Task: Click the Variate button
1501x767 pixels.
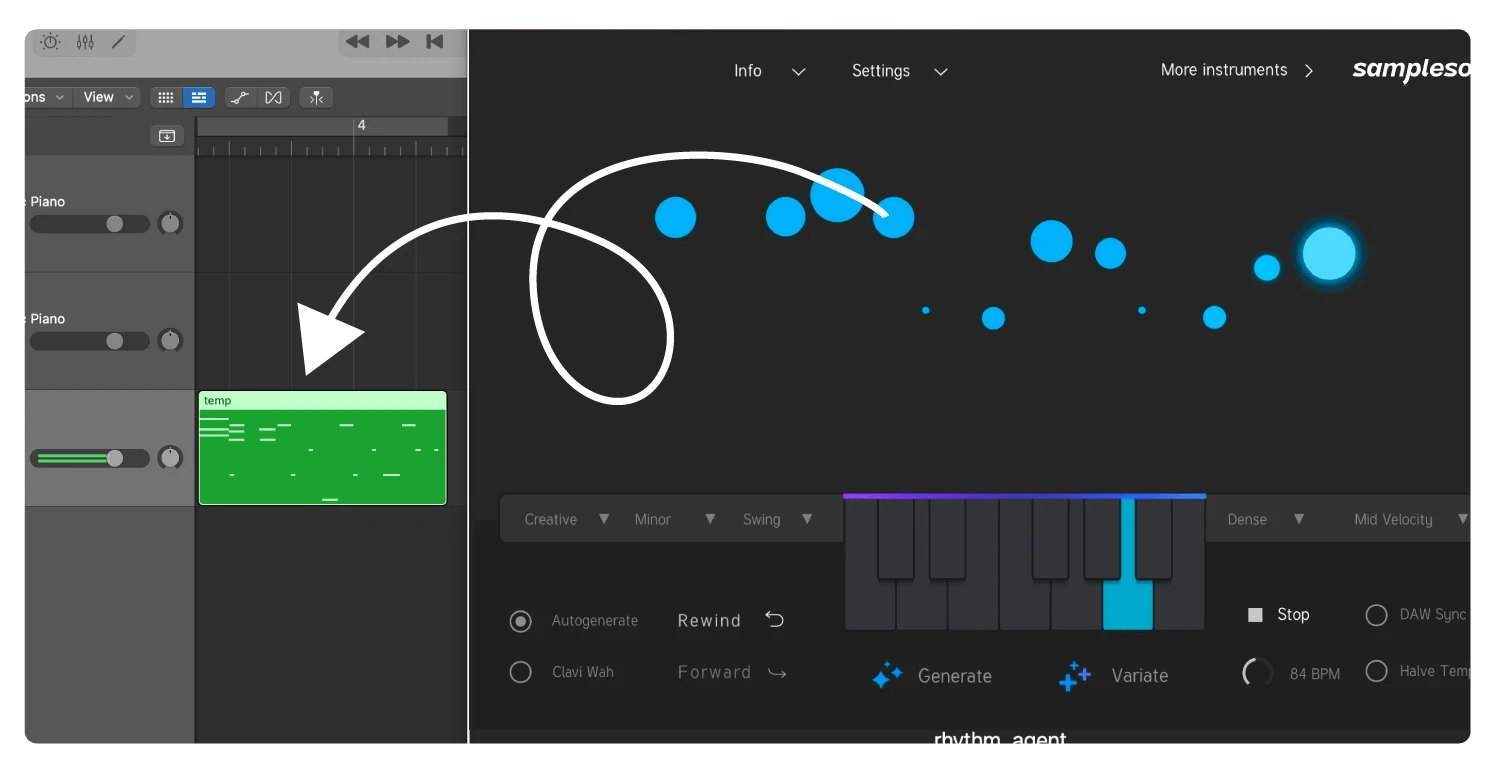Action: click(1113, 676)
